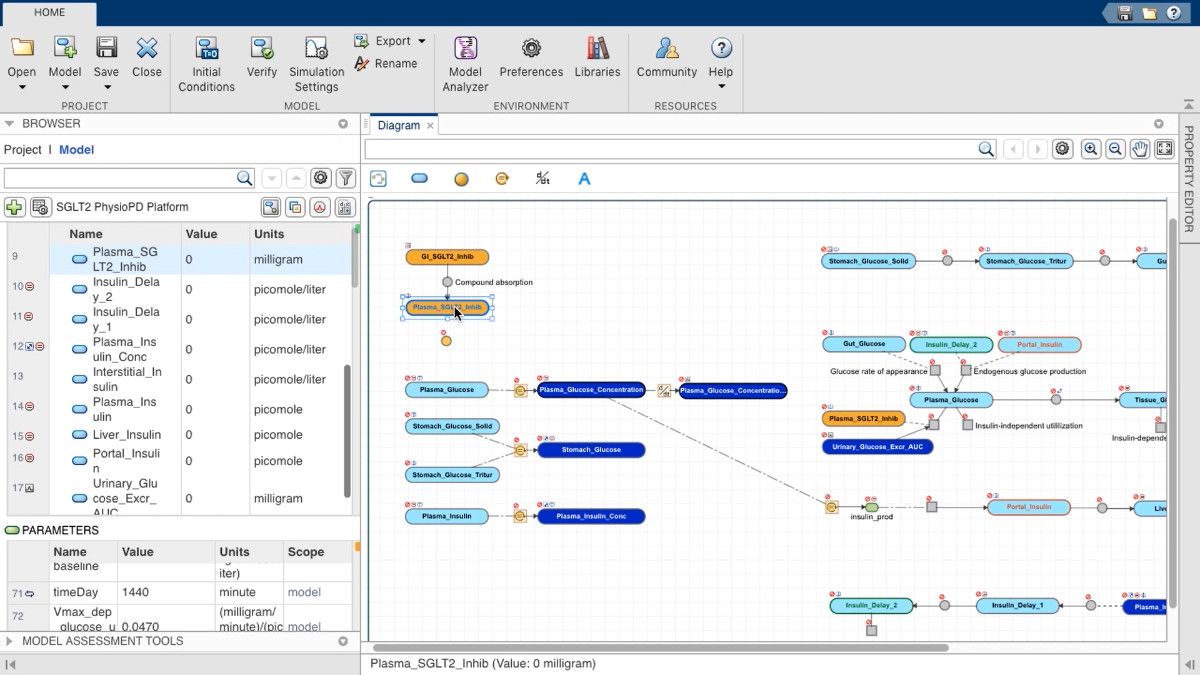This screenshot has width=1200, height=675.
Task: Click the green plus add button
Action: tap(14, 207)
